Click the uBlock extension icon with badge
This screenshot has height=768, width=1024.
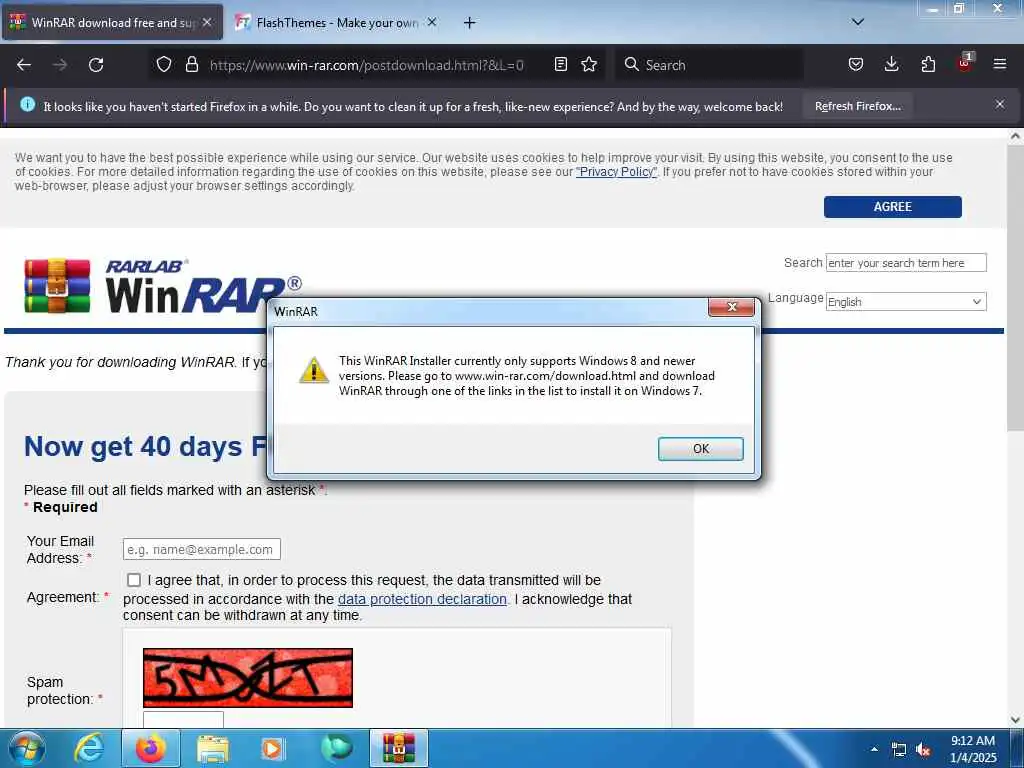965,63
